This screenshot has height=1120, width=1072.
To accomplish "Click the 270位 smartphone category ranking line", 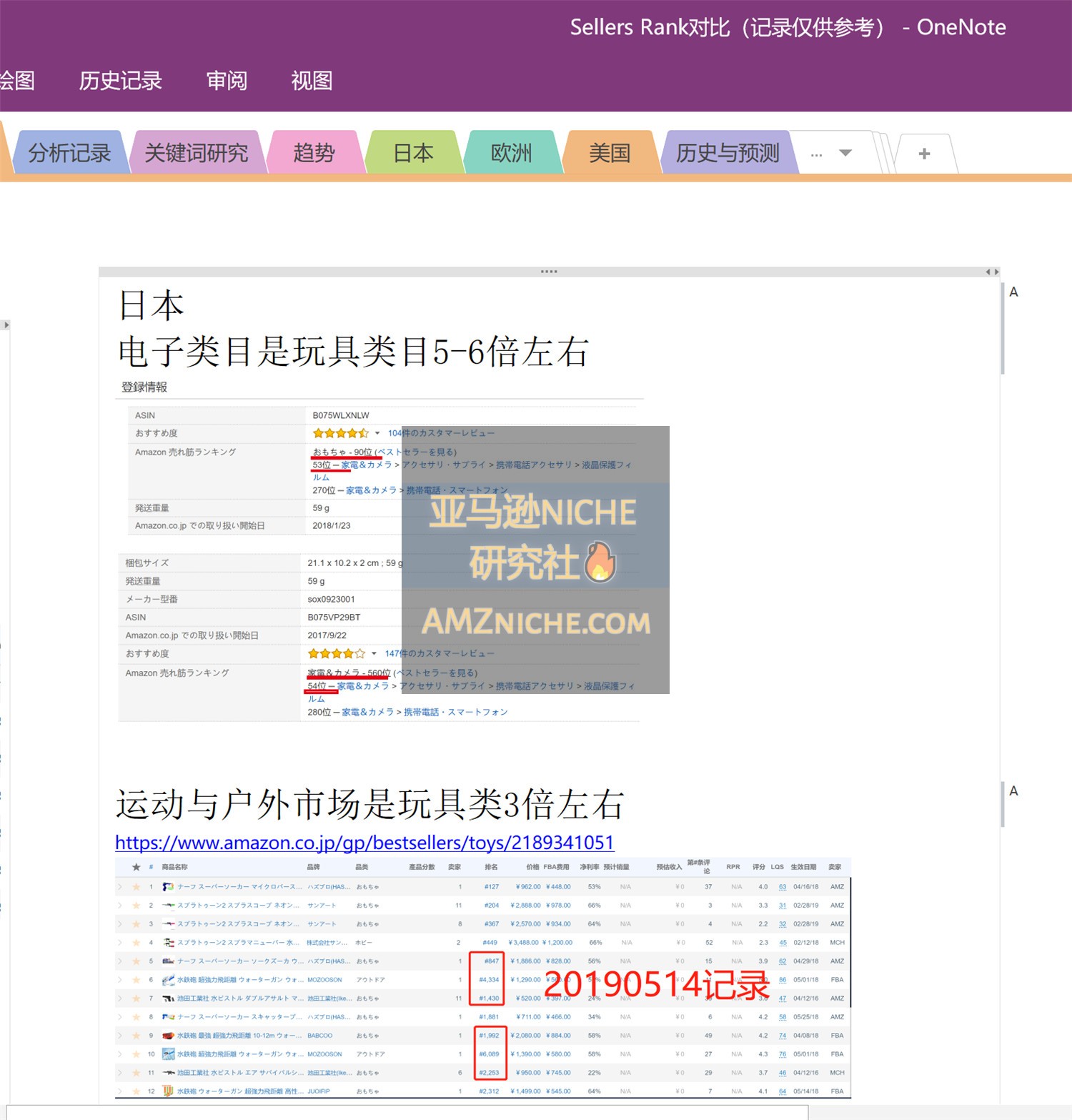I will 410,490.
